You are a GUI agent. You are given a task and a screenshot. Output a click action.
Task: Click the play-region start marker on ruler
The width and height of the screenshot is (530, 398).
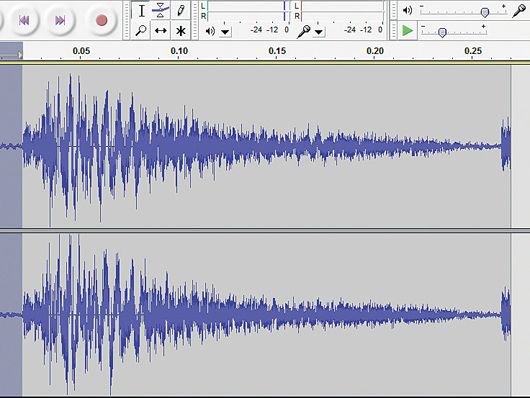pyautogui.click(x=20, y=55)
